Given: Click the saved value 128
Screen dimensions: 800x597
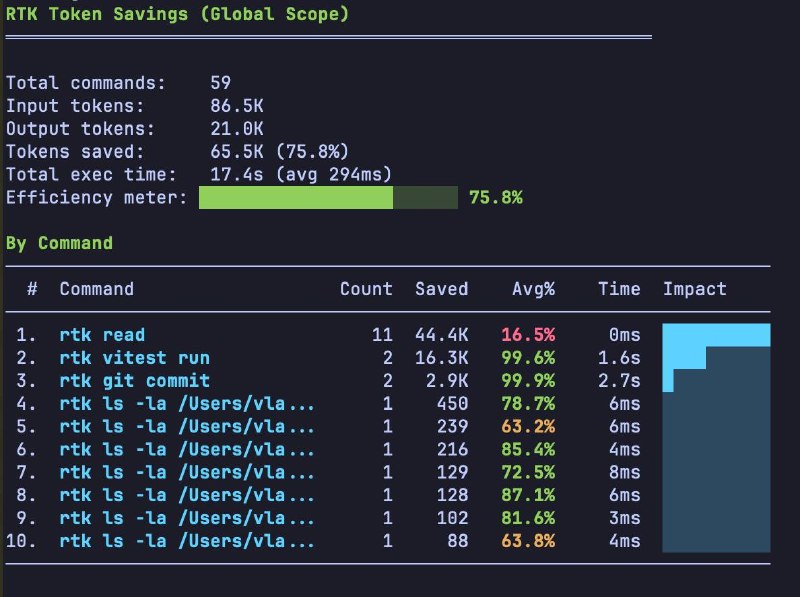Looking at the screenshot, I should coord(453,495).
